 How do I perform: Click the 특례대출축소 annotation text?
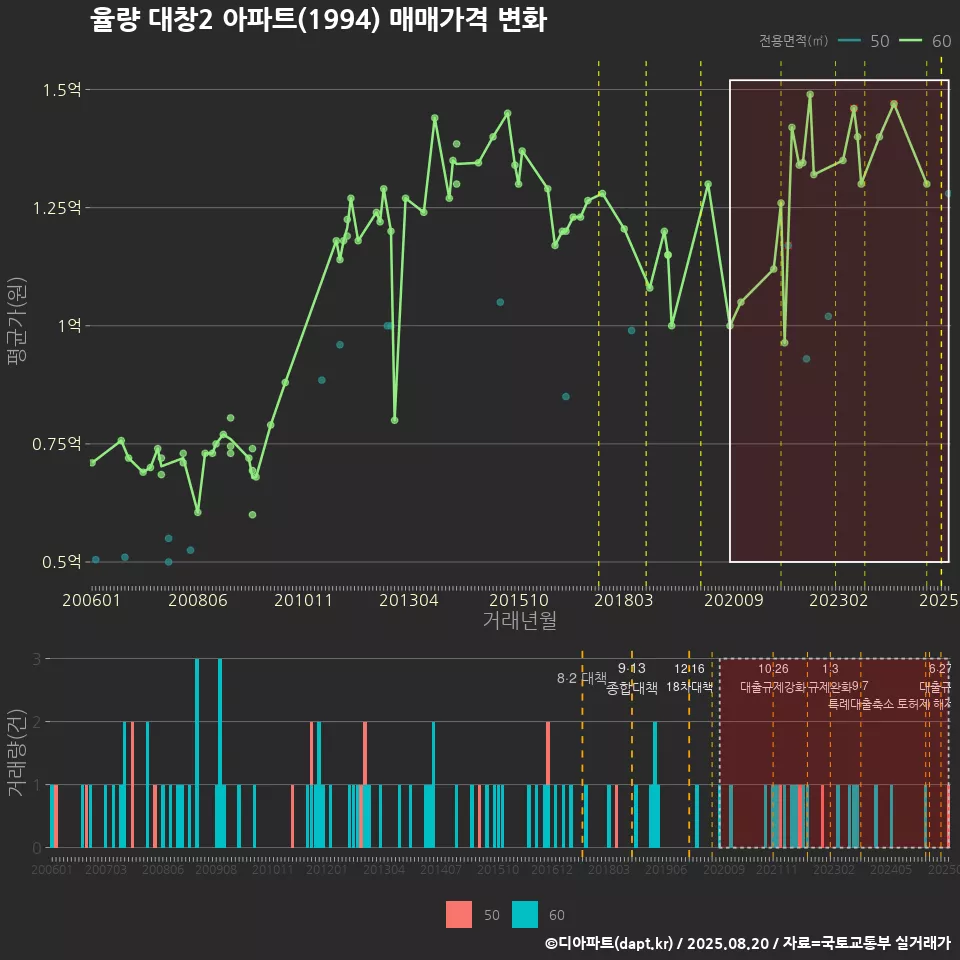(861, 704)
